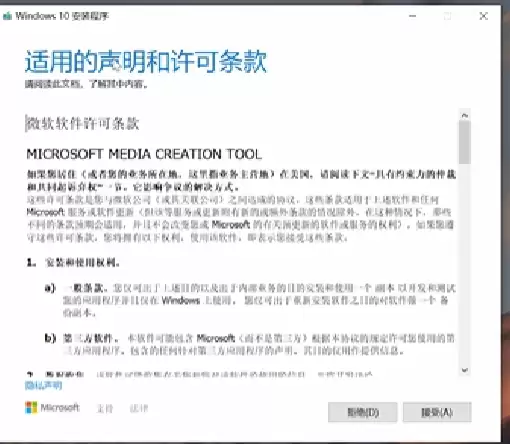The width and height of the screenshot is (510, 444).
Task: Accept the license terms with 接受(A)
Action: (437, 412)
